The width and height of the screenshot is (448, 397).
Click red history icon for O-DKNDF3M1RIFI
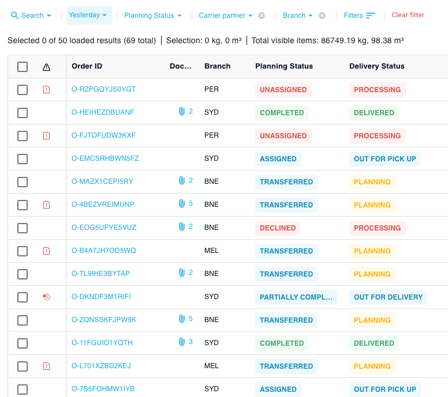[x=46, y=297]
